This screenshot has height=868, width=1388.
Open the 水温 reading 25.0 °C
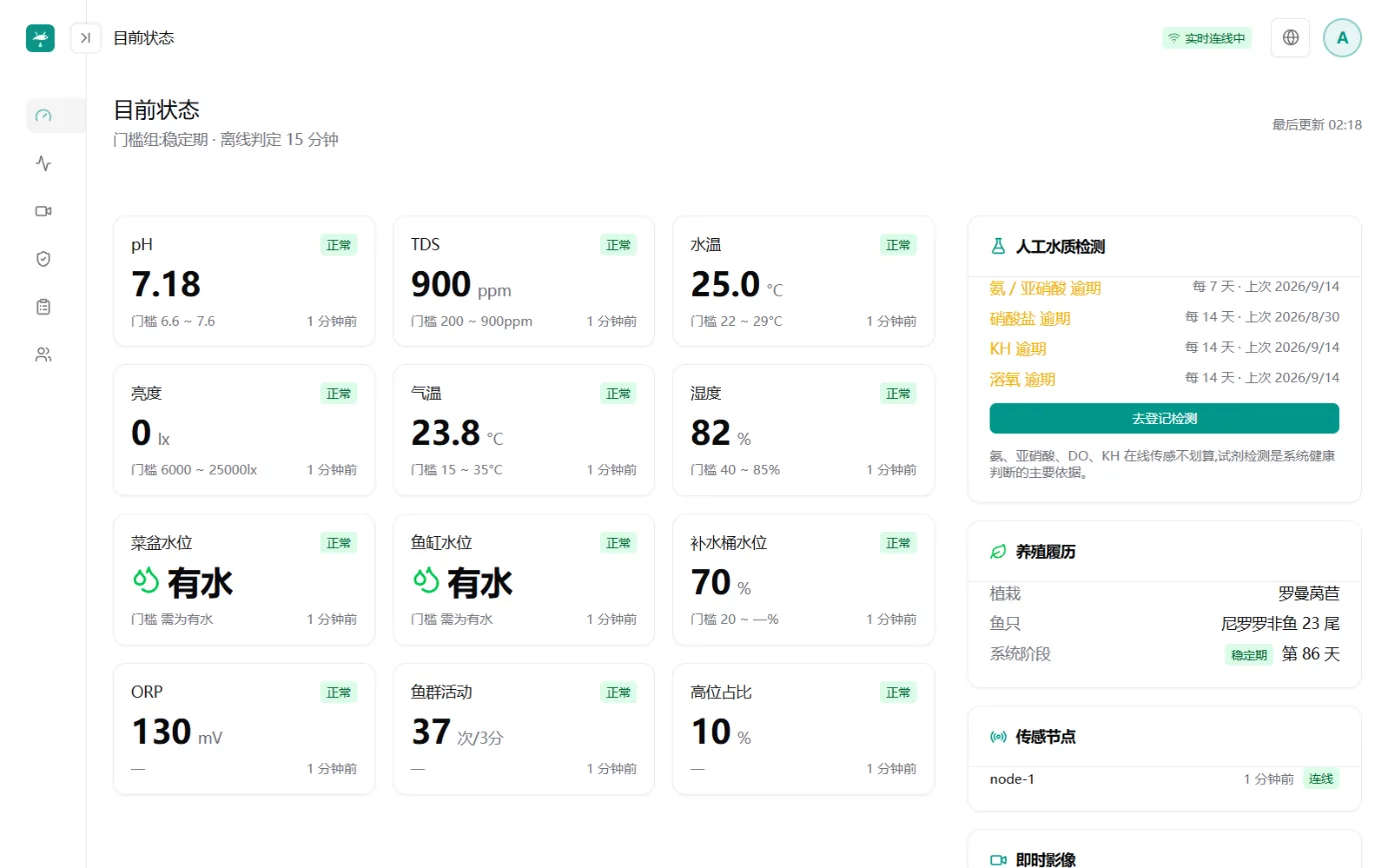point(737,285)
